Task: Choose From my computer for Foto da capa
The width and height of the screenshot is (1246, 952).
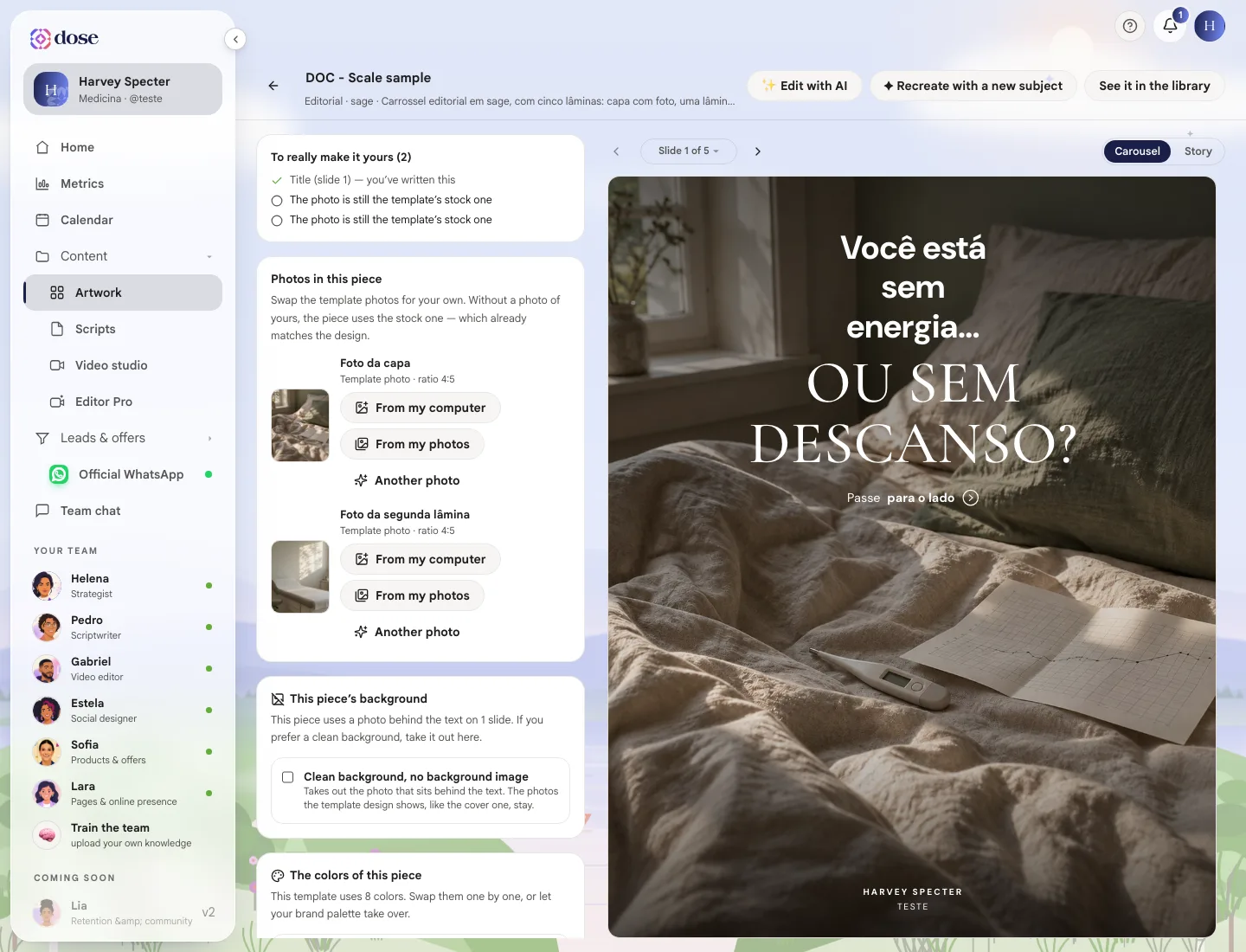Action: 421,408
